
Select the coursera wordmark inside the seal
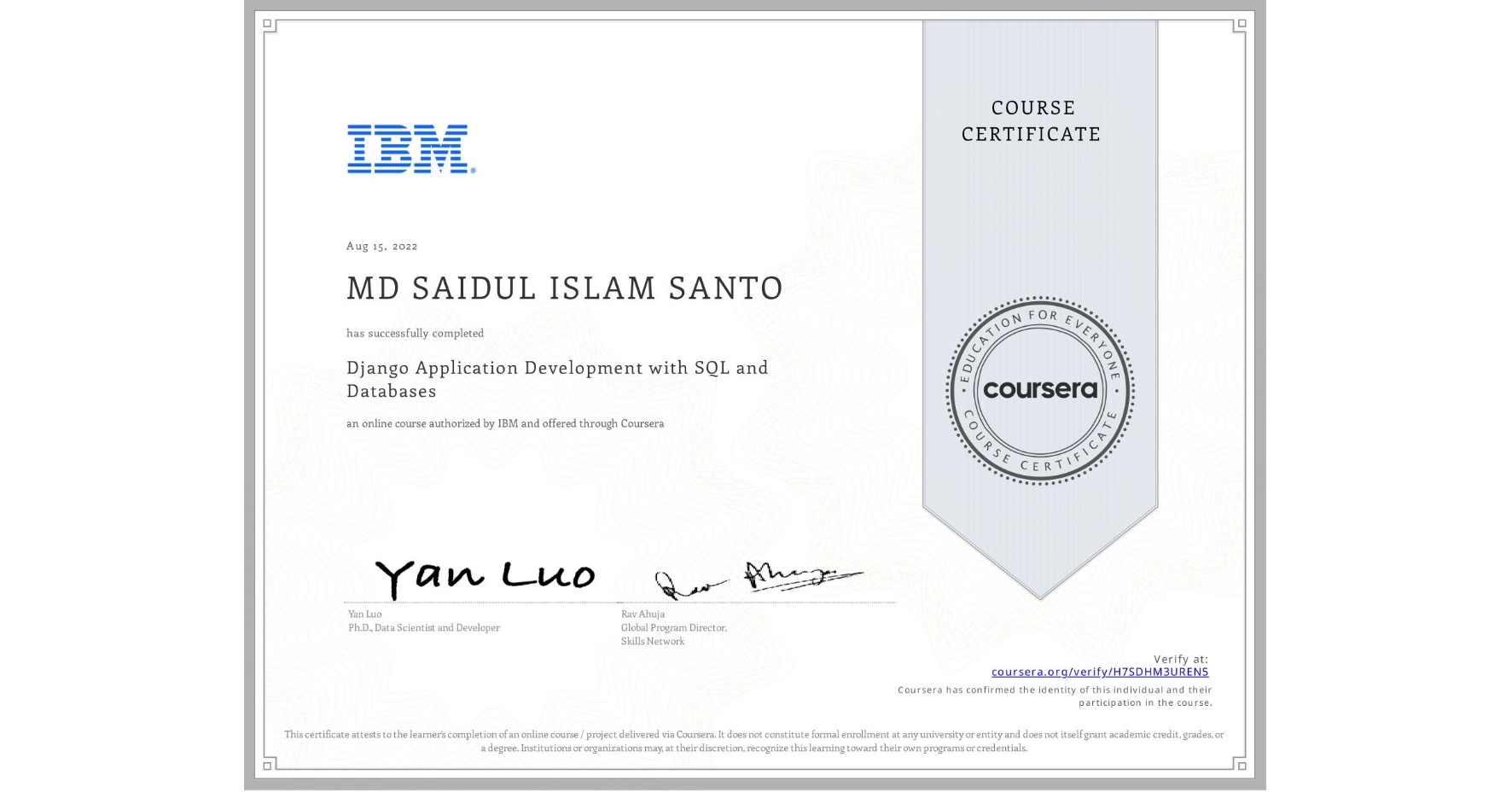1040,391
